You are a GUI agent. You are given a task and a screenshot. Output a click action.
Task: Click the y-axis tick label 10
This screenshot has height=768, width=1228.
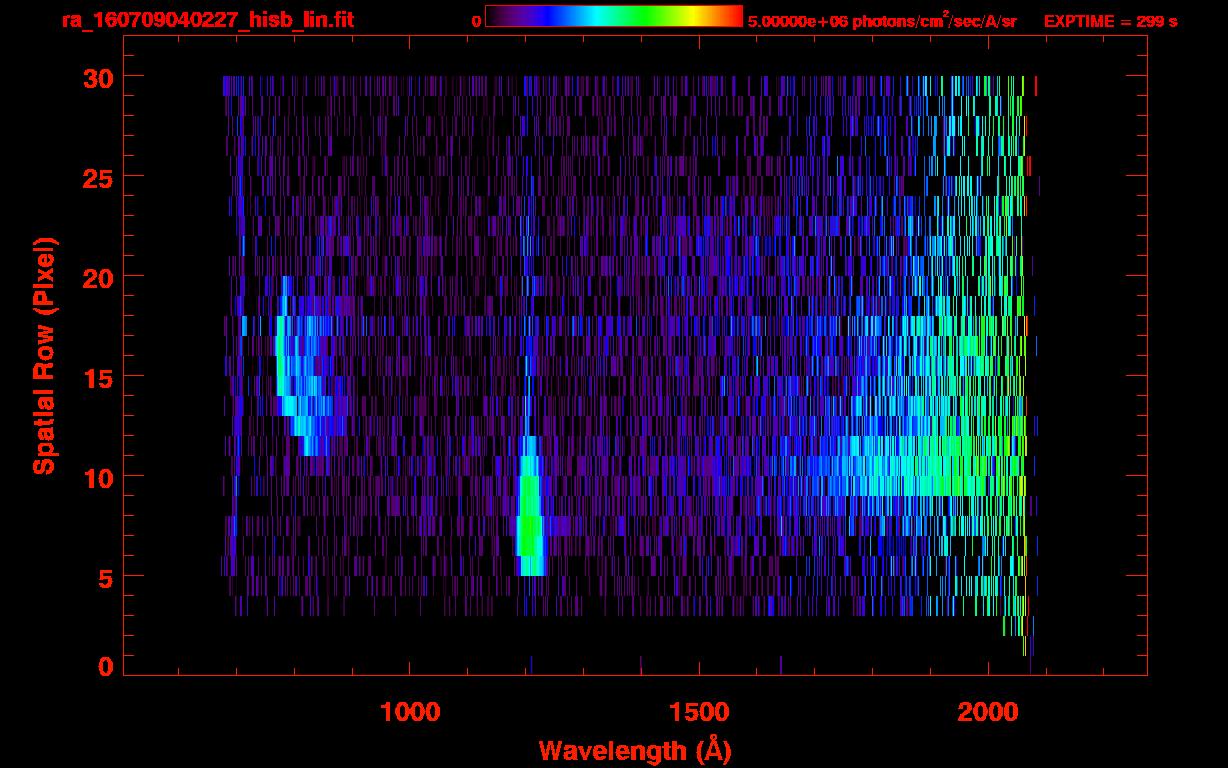click(96, 477)
